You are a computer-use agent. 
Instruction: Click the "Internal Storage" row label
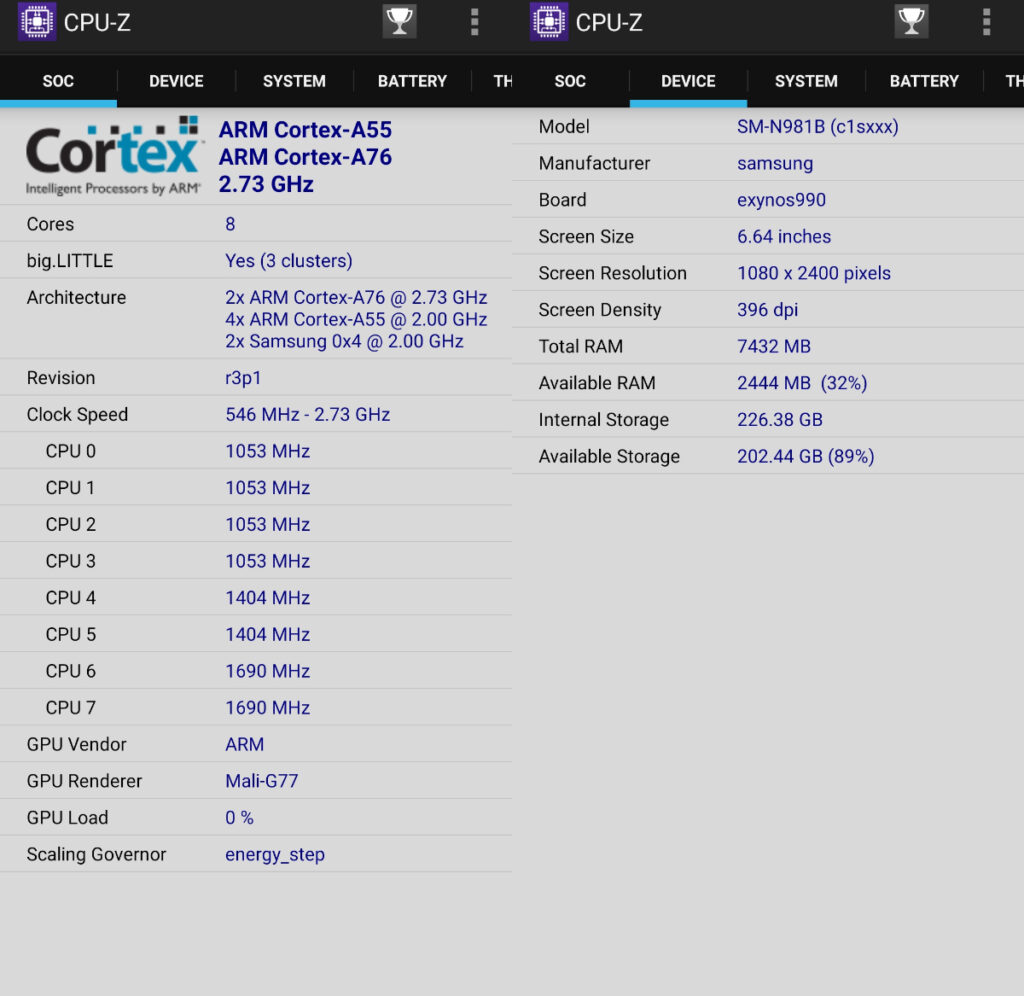click(603, 419)
